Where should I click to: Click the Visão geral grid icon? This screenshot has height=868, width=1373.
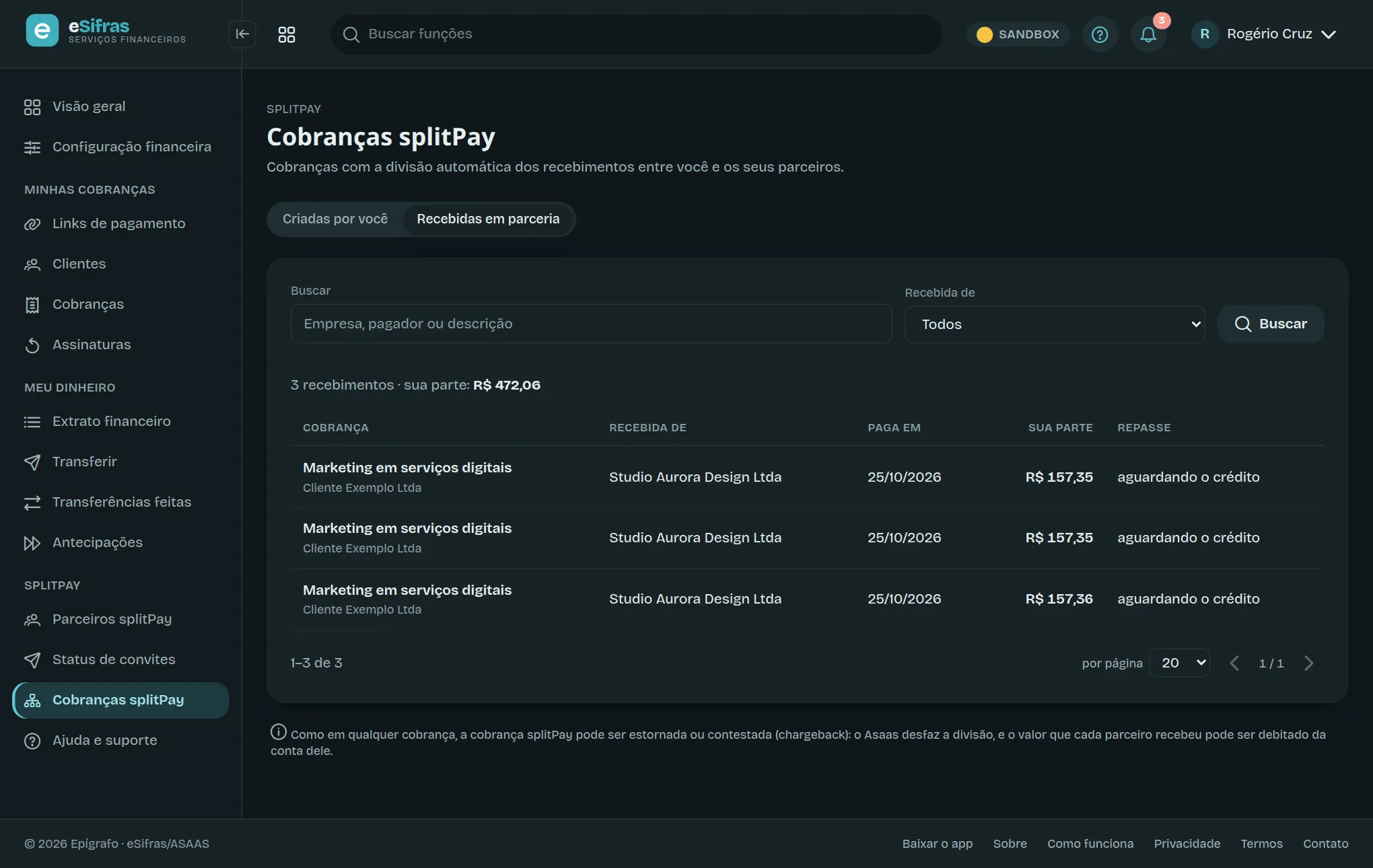[x=32, y=107]
